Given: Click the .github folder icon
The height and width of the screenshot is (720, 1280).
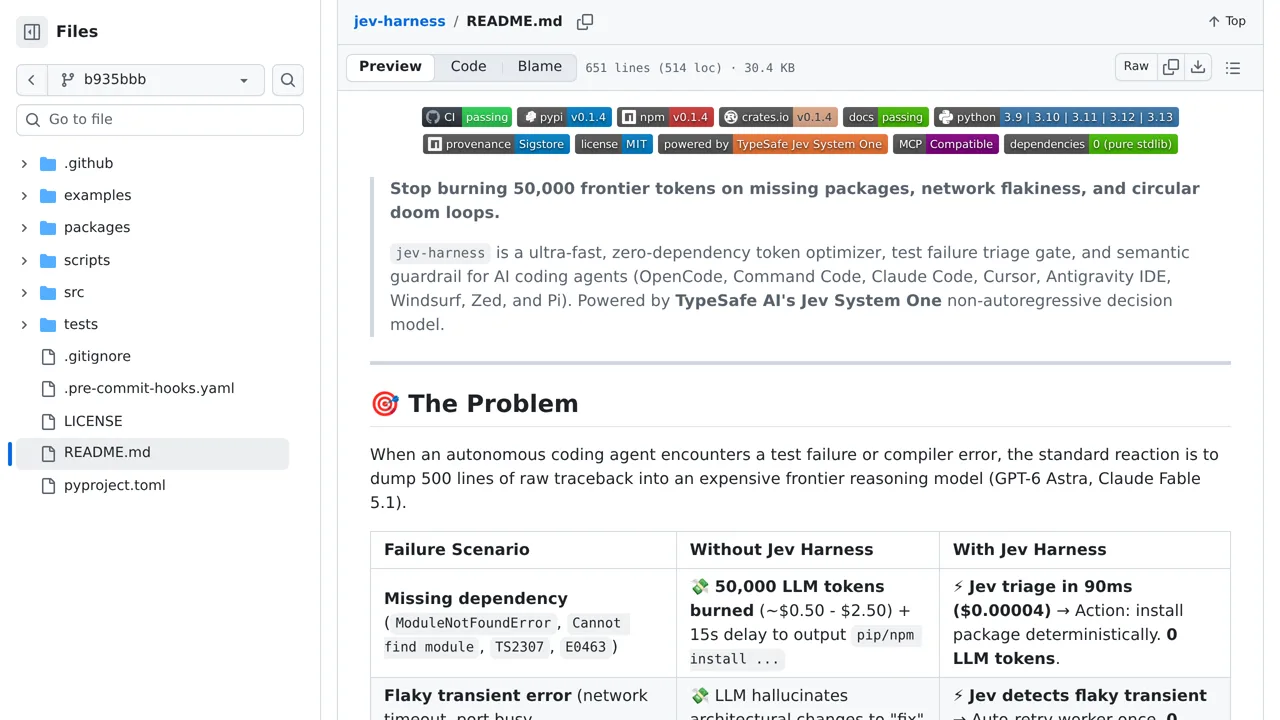Looking at the screenshot, I should [x=48, y=163].
